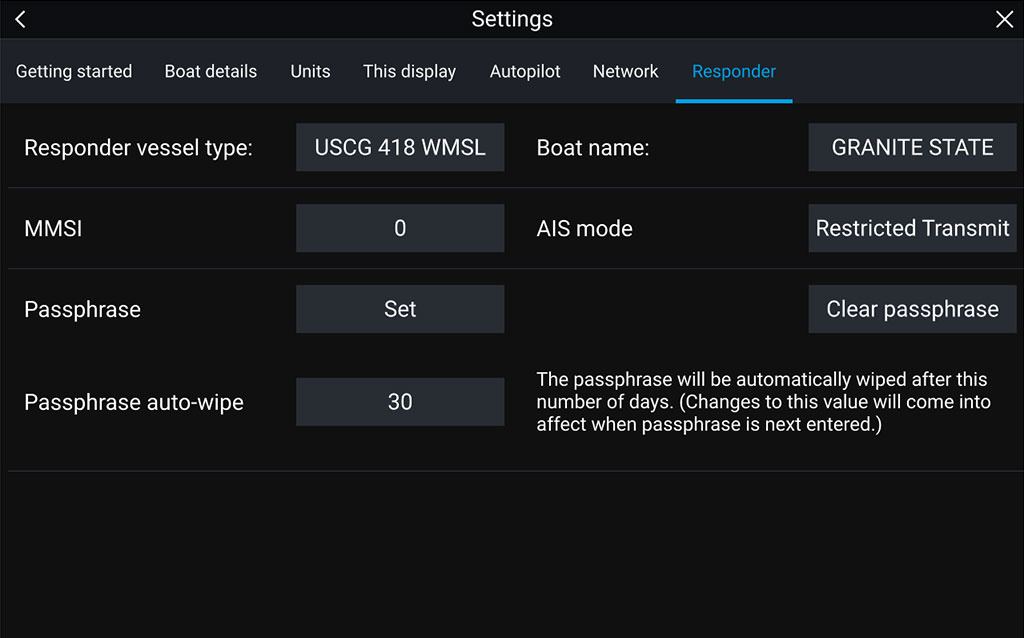Click the passphrase auto-wipe explanation text
The image size is (1024, 638).
(763, 402)
